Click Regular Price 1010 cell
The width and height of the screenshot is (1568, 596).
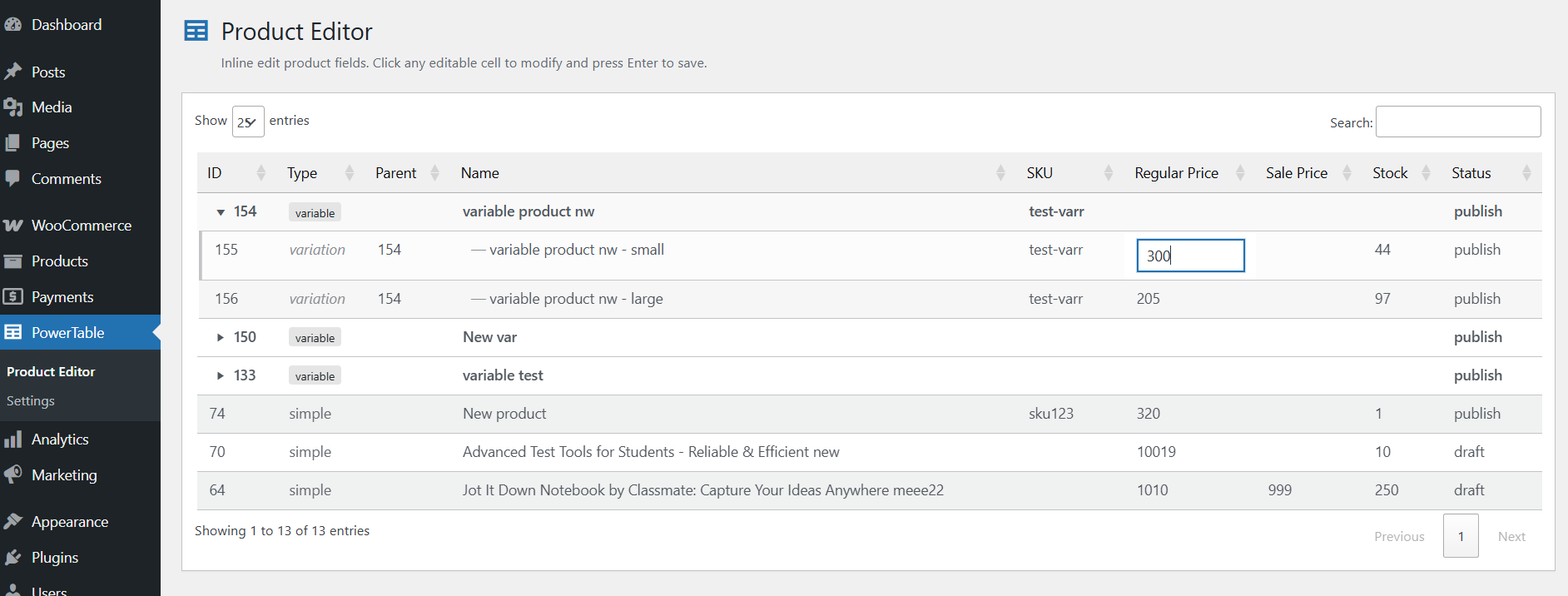point(1153,490)
